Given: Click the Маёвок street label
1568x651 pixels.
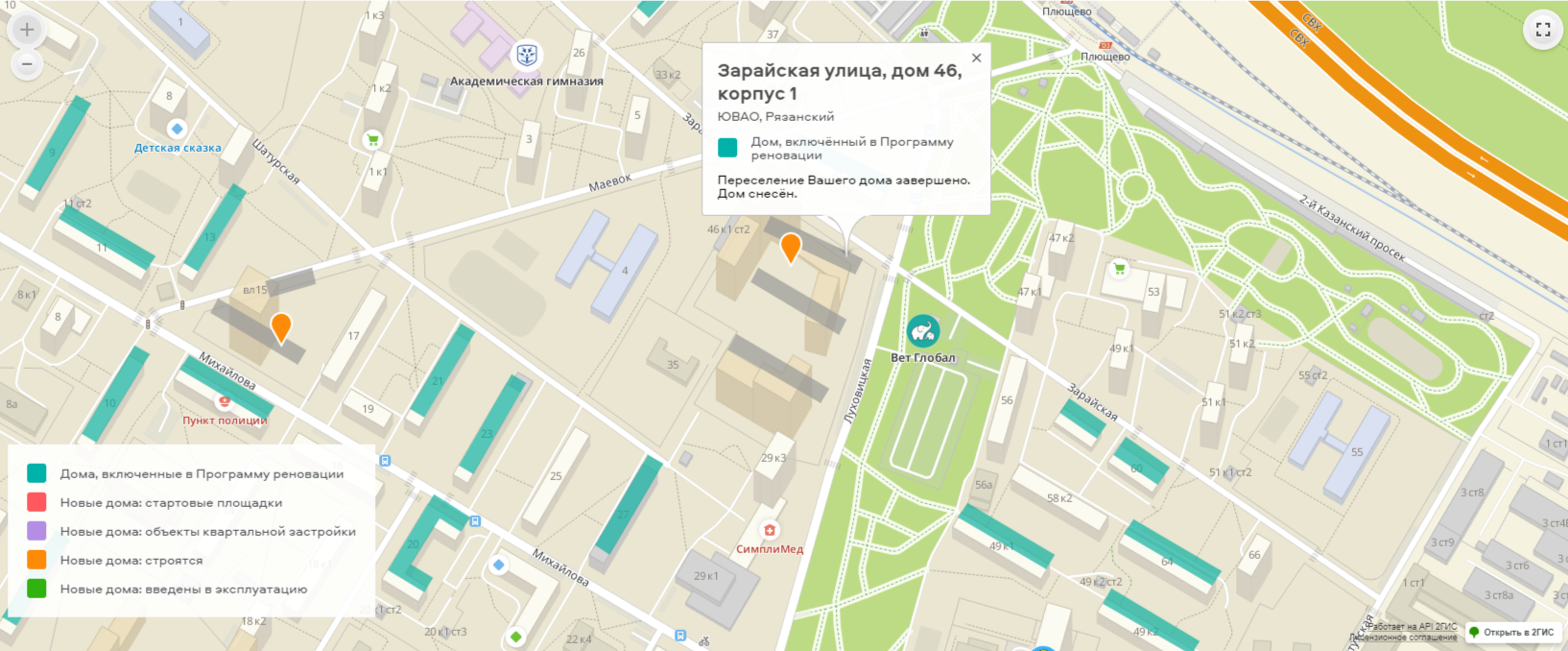Looking at the screenshot, I should [x=610, y=182].
